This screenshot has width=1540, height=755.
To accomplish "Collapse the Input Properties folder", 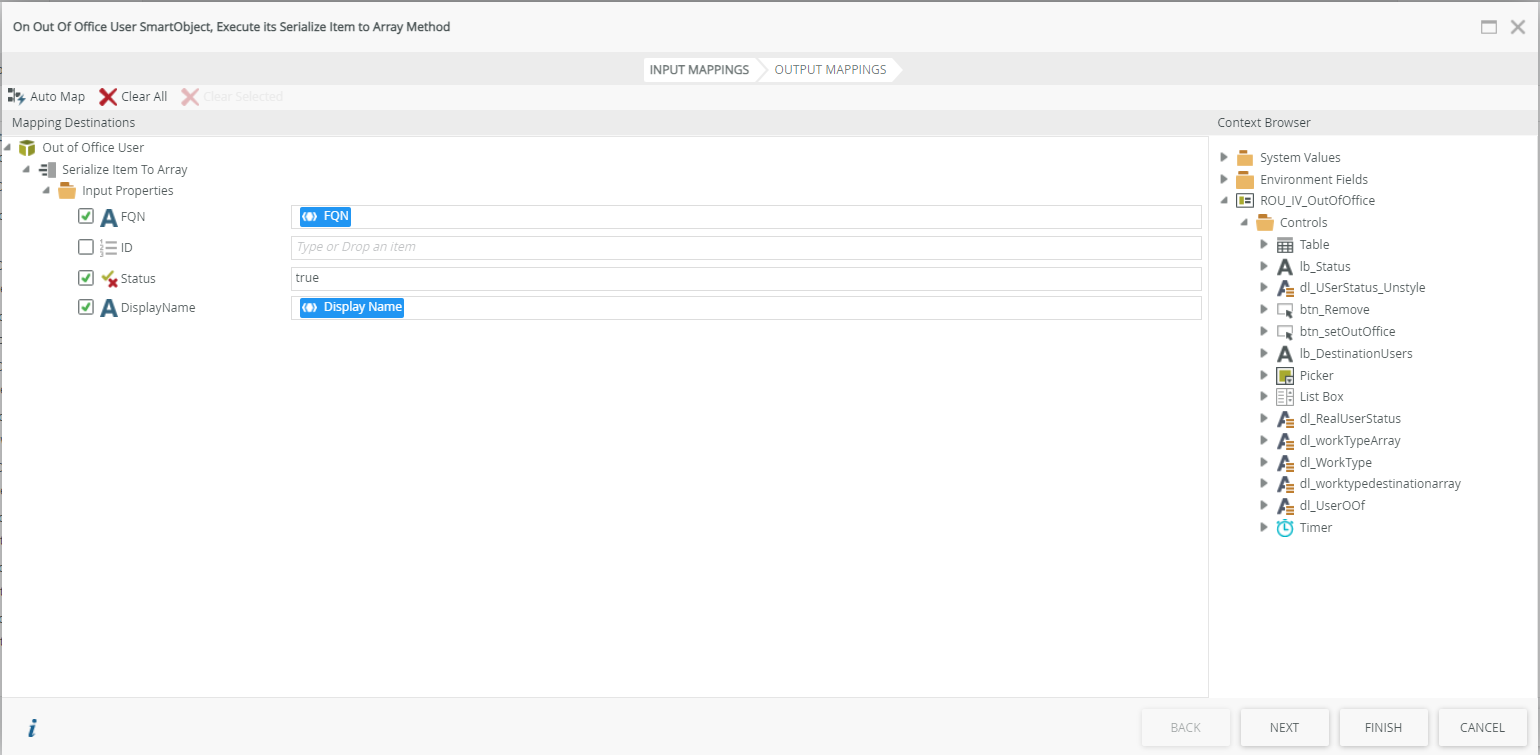I will click(46, 191).
